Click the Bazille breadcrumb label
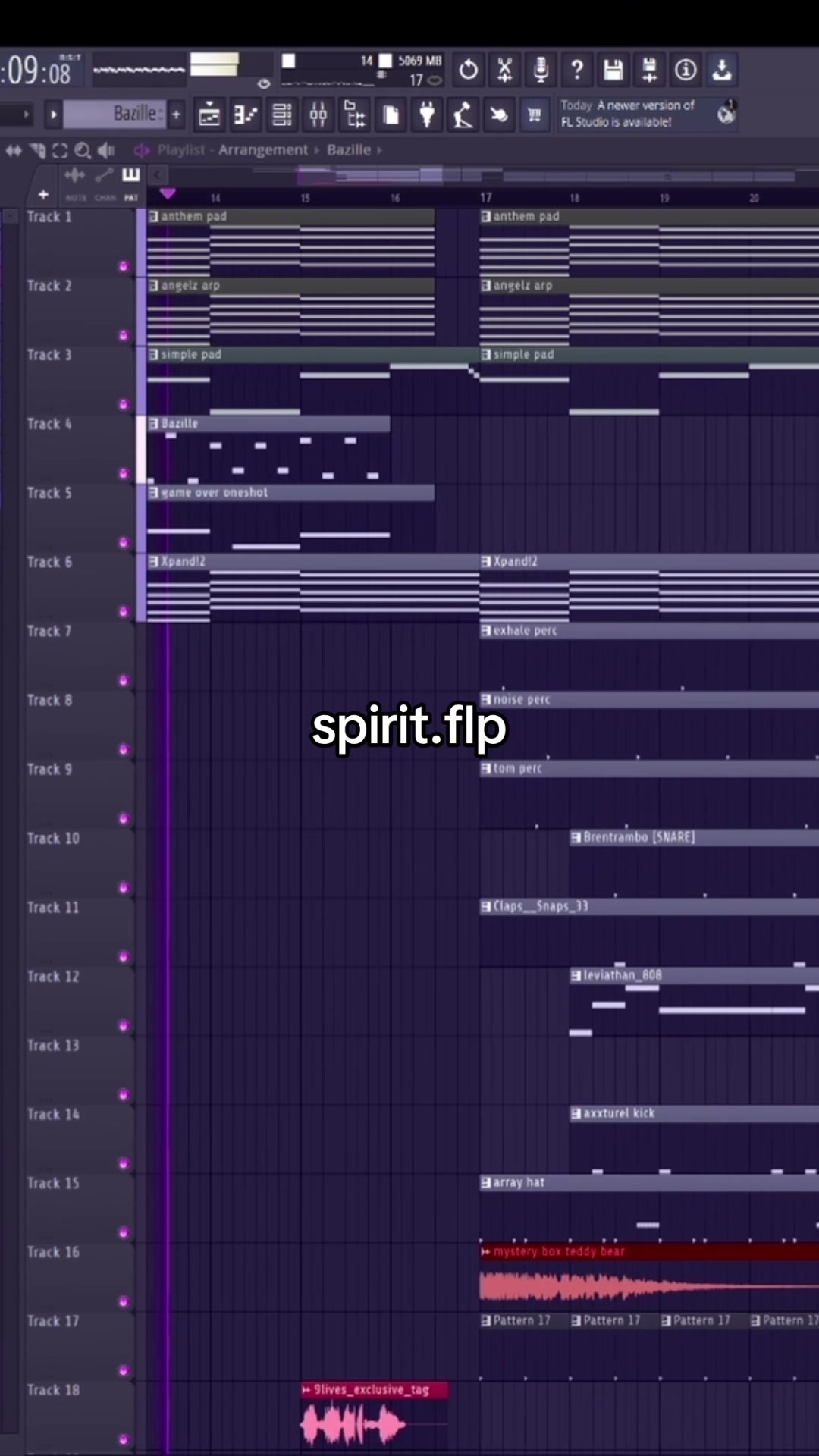The image size is (819, 1456). pyautogui.click(x=349, y=150)
